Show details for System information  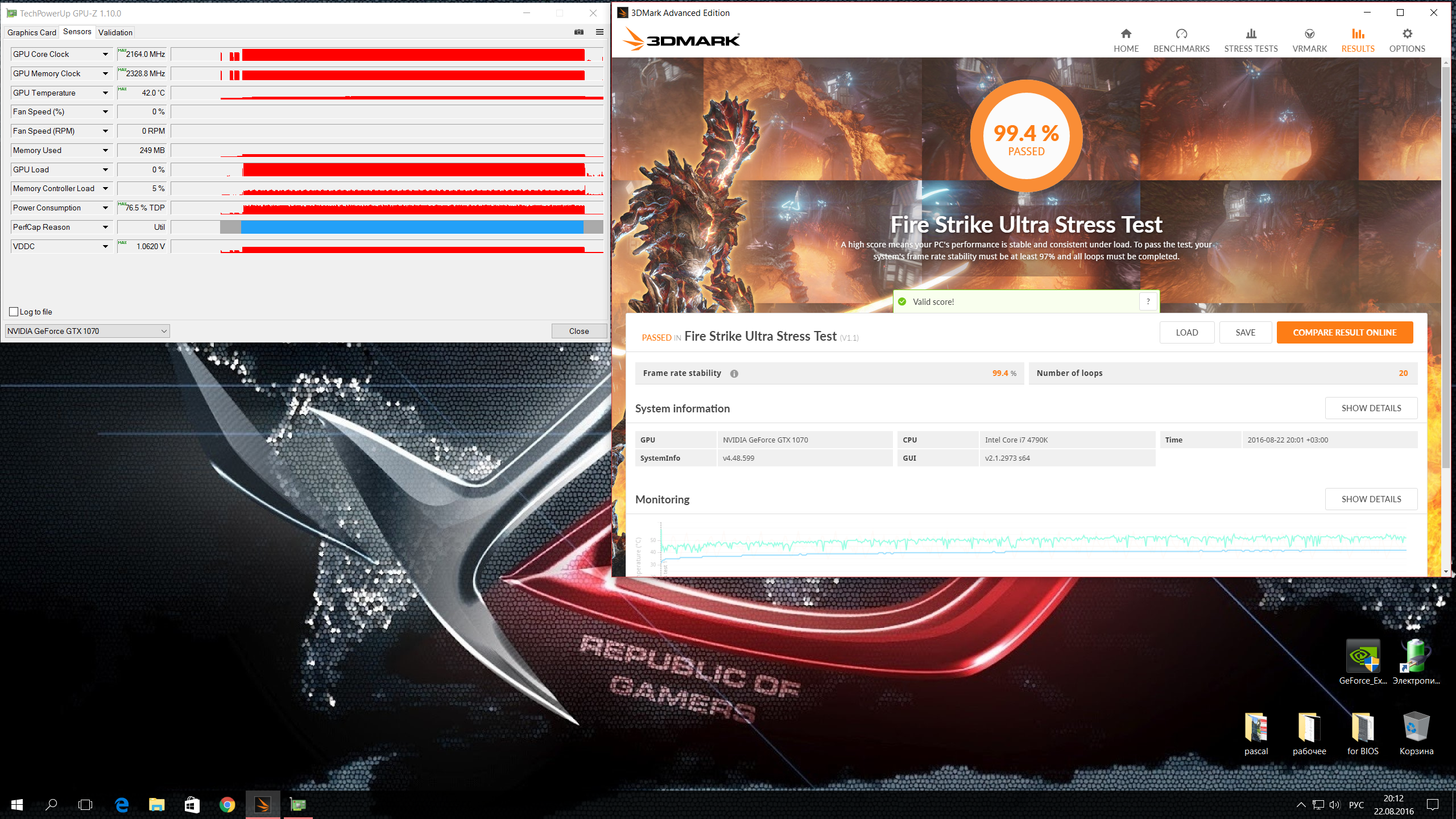pyautogui.click(x=1371, y=408)
